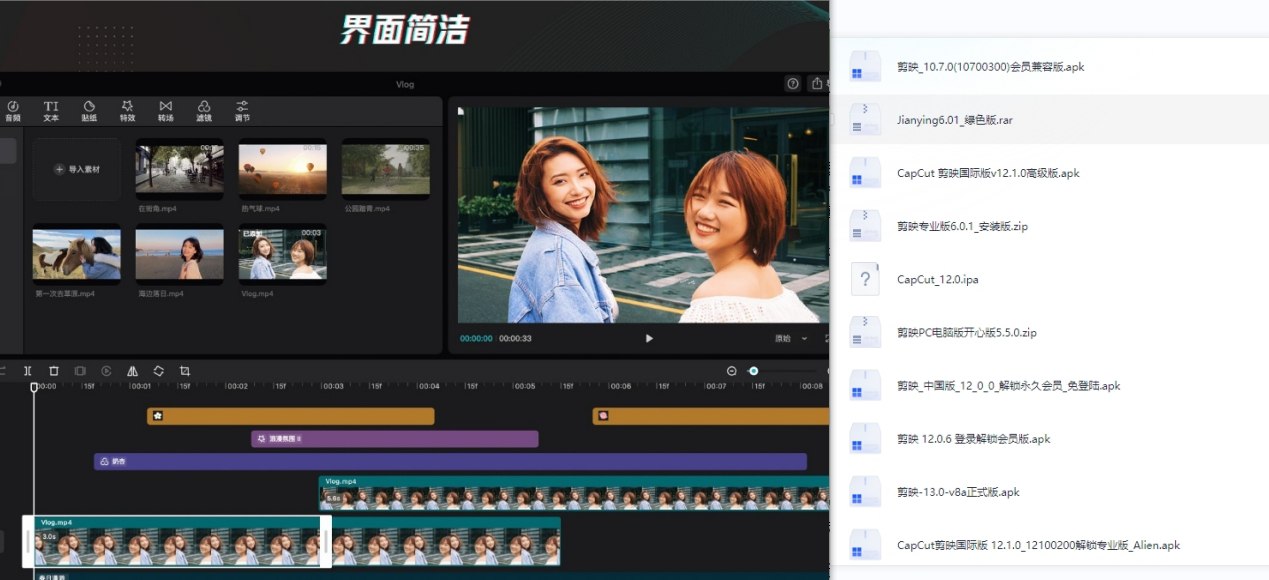The height and width of the screenshot is (580, 1269).
Task: Open the 滤镜 (Filter) panel
Action: (203, 110)
